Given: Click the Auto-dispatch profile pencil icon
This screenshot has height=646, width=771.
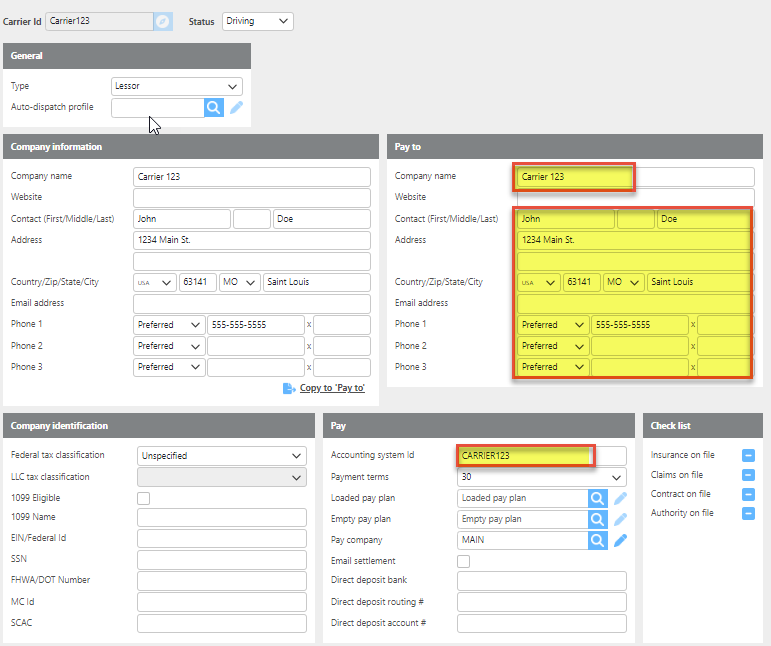Looking at the screenshot, I should pyautogui.click(x=237, y=108).
